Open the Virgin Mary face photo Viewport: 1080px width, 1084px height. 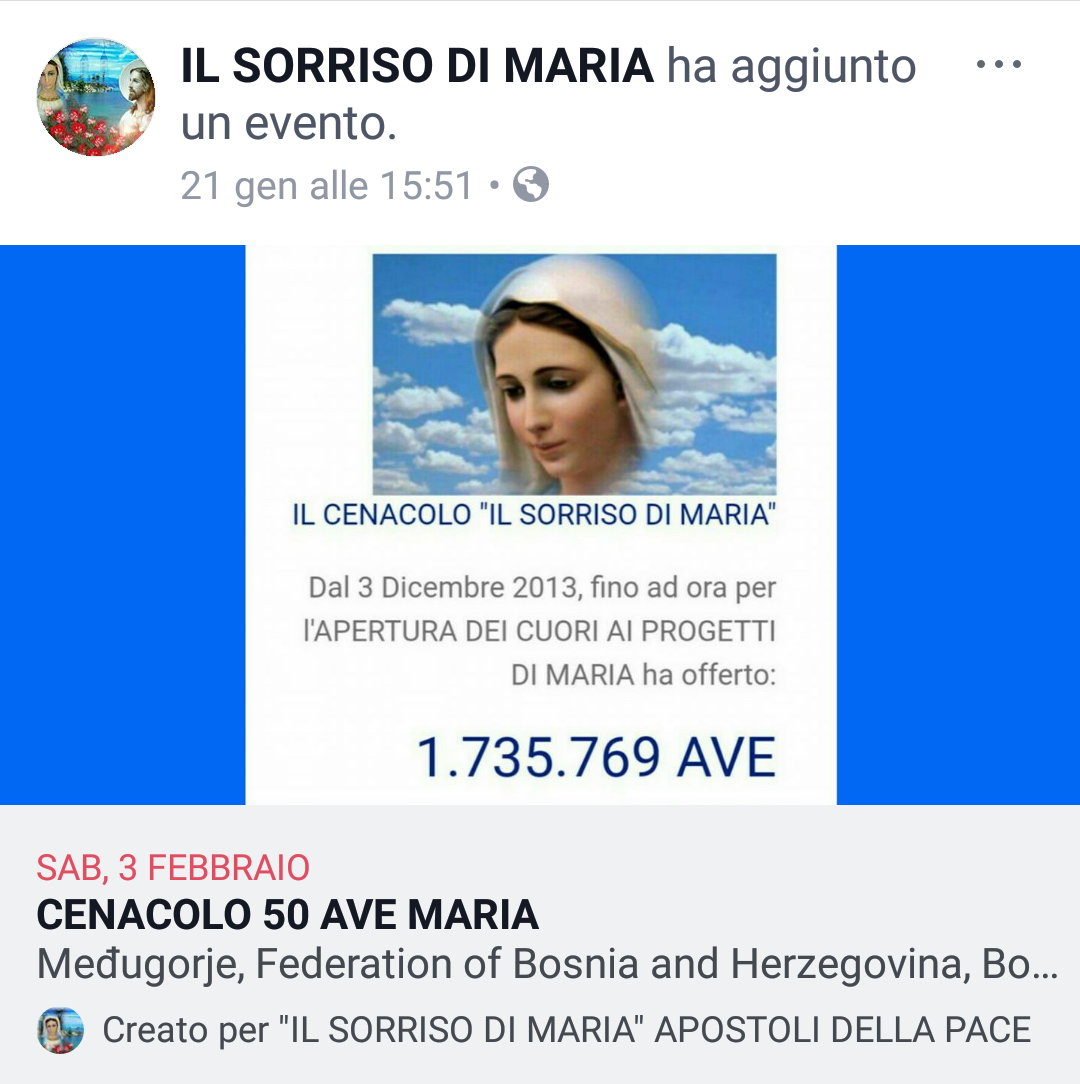(574, 374)
